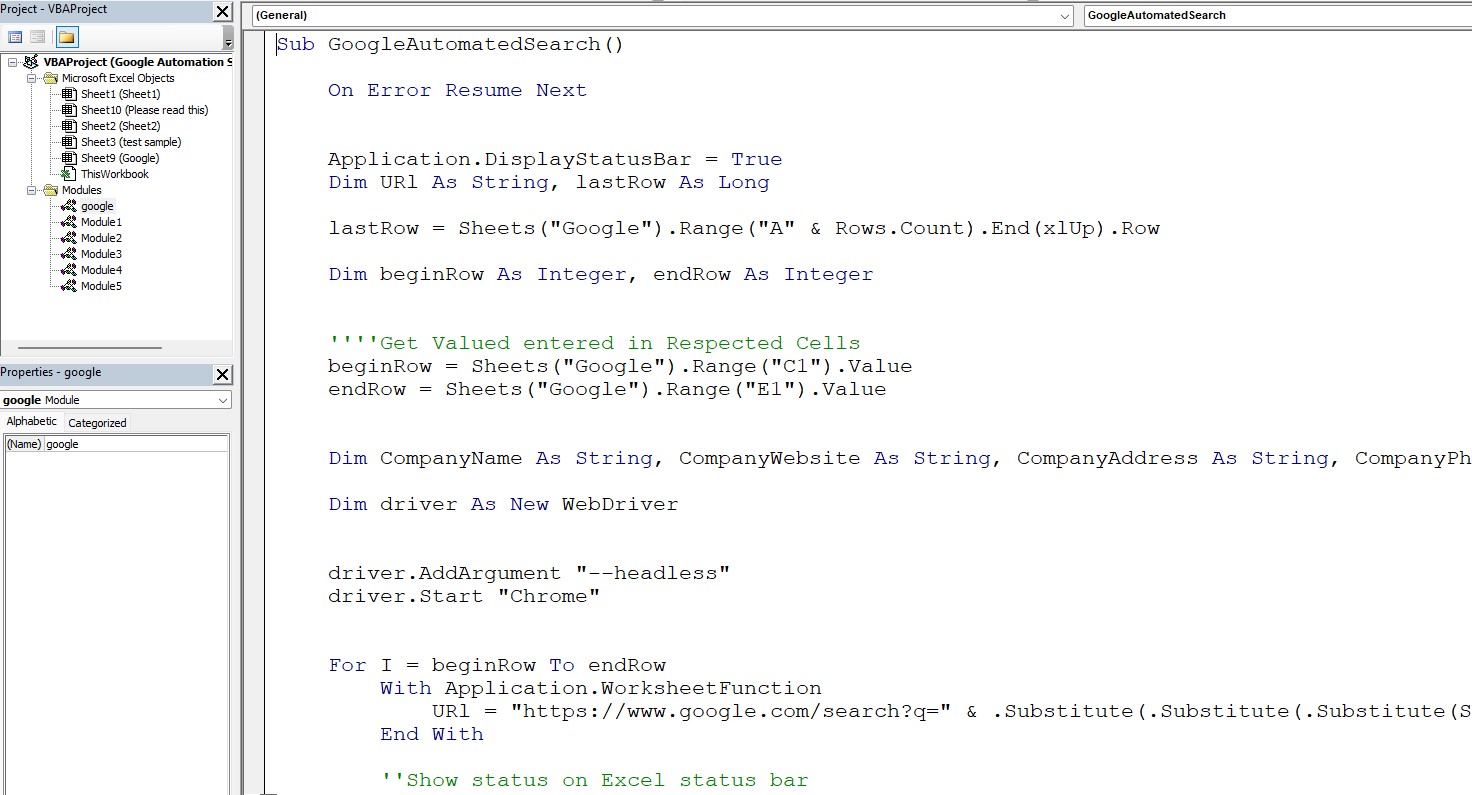The height and width of the screenshot is (795, 1472).
Task: Click the Dim beginRow As Integer line
Action: tap(601, 274)
